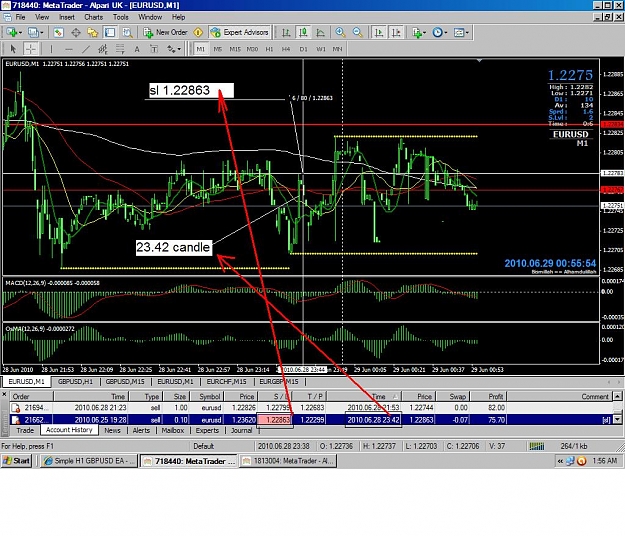Toggle chart Auto Scroll
The width and height of the screenshot is (625, 536).
point(379,33)
